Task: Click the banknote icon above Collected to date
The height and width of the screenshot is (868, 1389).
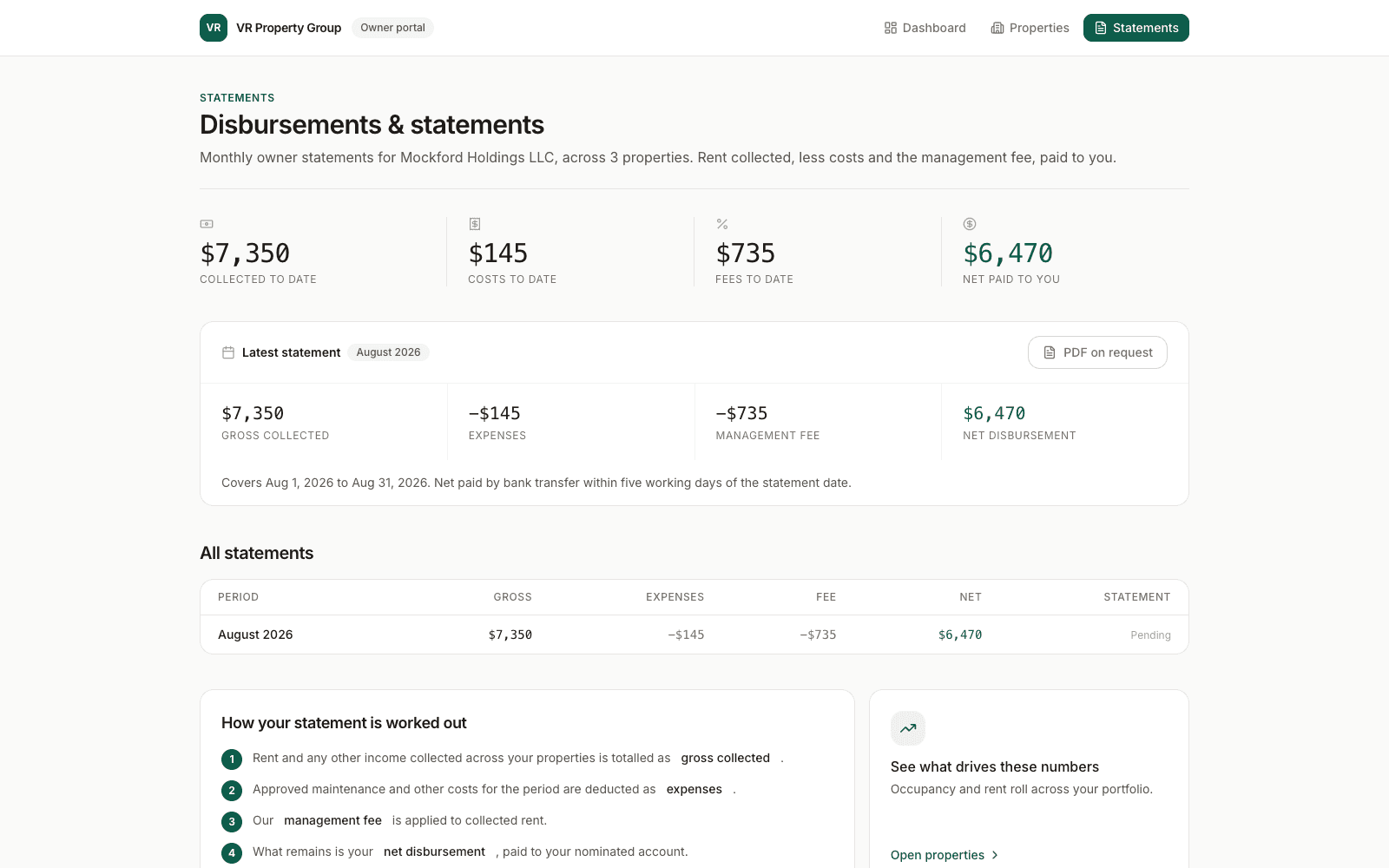Action: click(x=207, y=224)
